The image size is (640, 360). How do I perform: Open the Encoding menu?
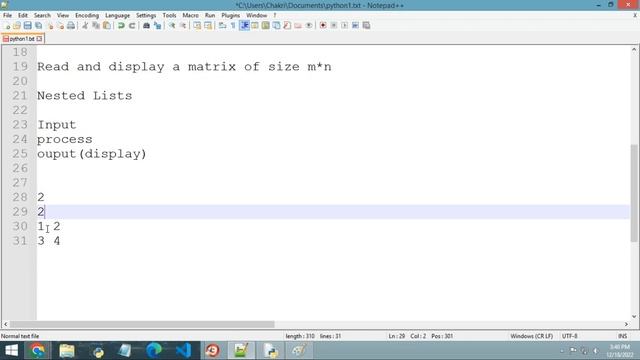pos(87,16)
